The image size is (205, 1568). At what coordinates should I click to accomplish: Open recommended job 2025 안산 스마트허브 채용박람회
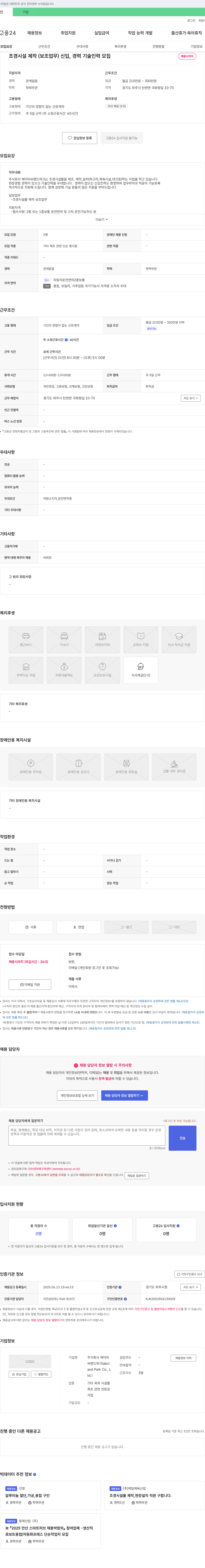(49, 1531)
